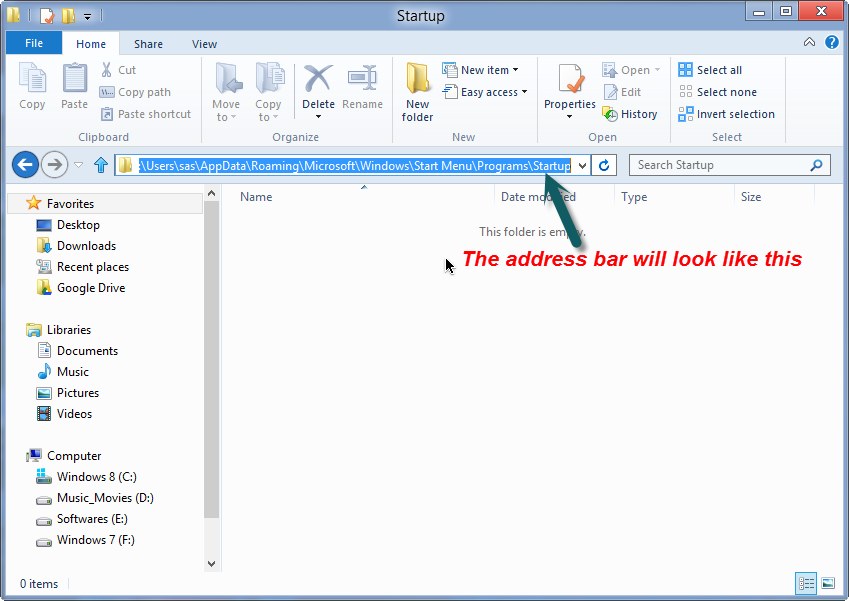
Task: Select Libraries in the navigation pane
Action: point(69,330)
